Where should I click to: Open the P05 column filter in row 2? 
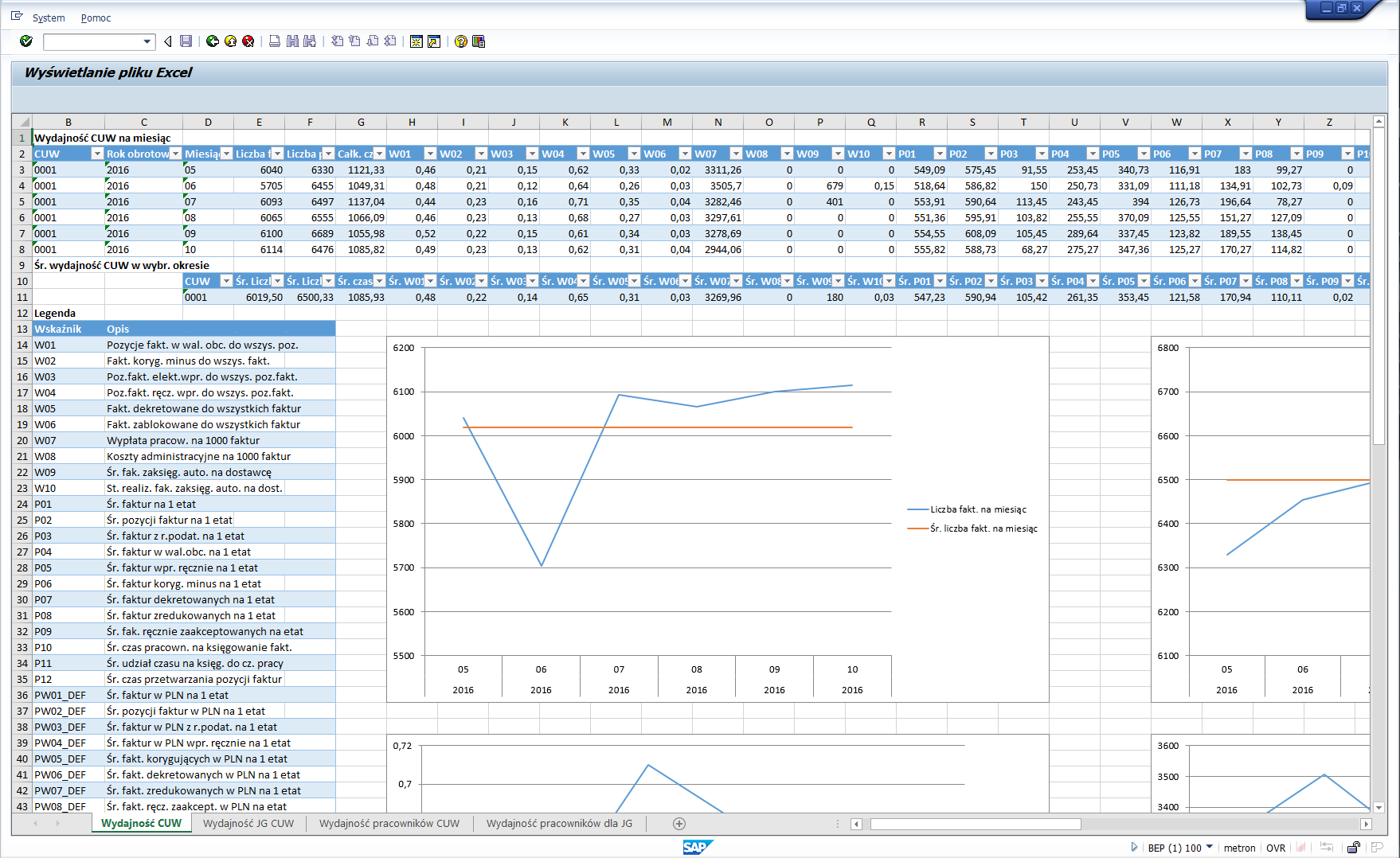coord(1144,154)
